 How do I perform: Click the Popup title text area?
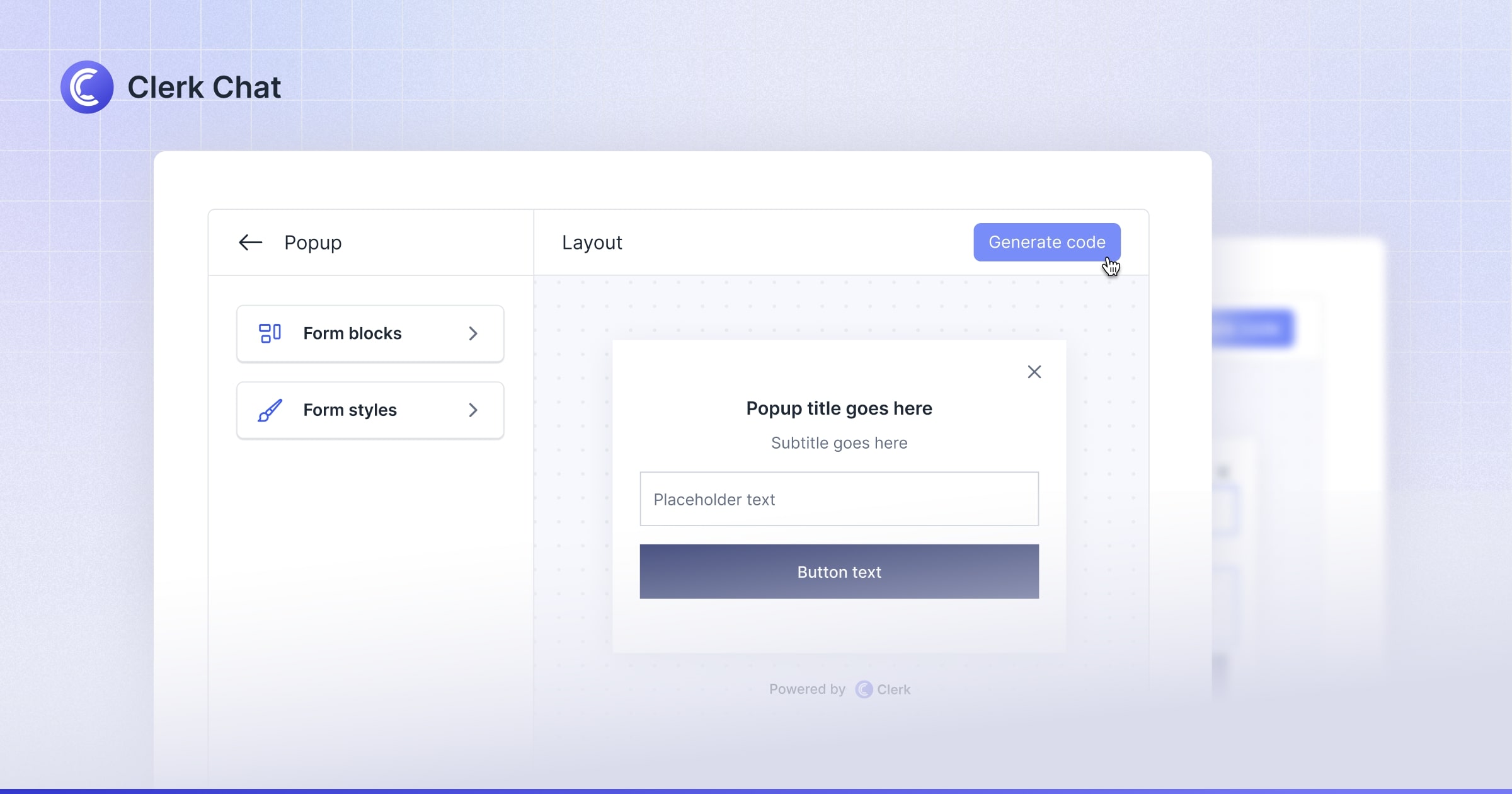(x=838, y=407)
